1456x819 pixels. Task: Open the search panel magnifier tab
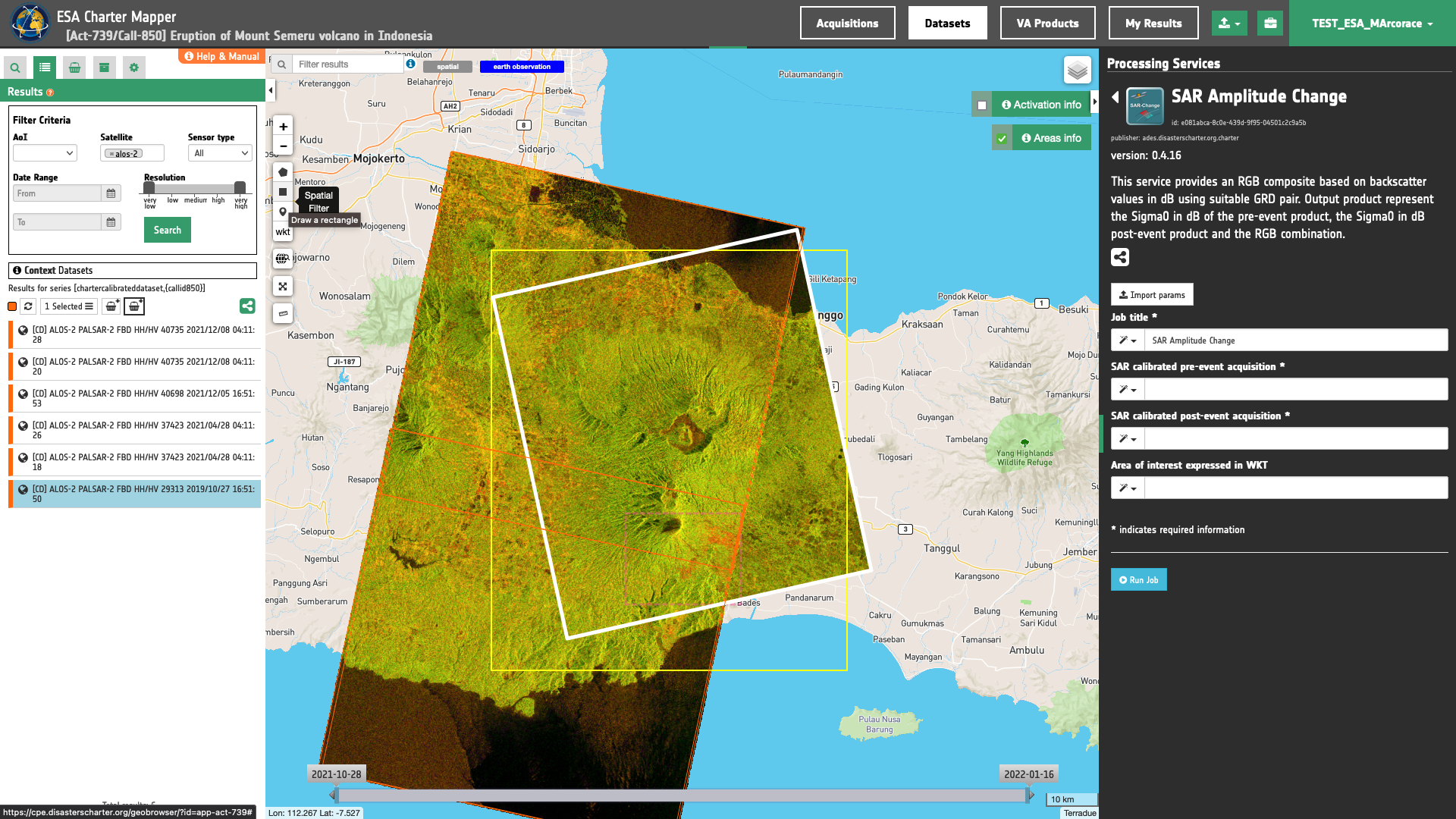click(x=15, y=67)
